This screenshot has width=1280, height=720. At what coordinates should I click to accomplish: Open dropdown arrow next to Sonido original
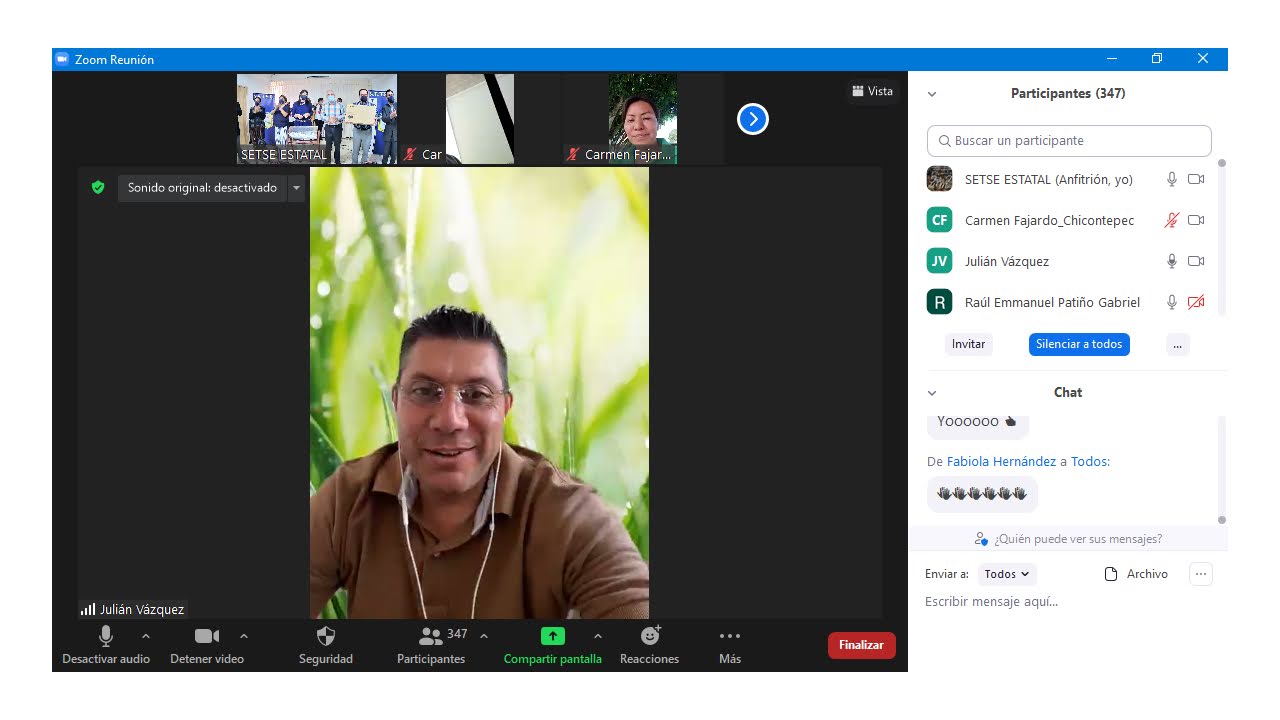point(296,188)
